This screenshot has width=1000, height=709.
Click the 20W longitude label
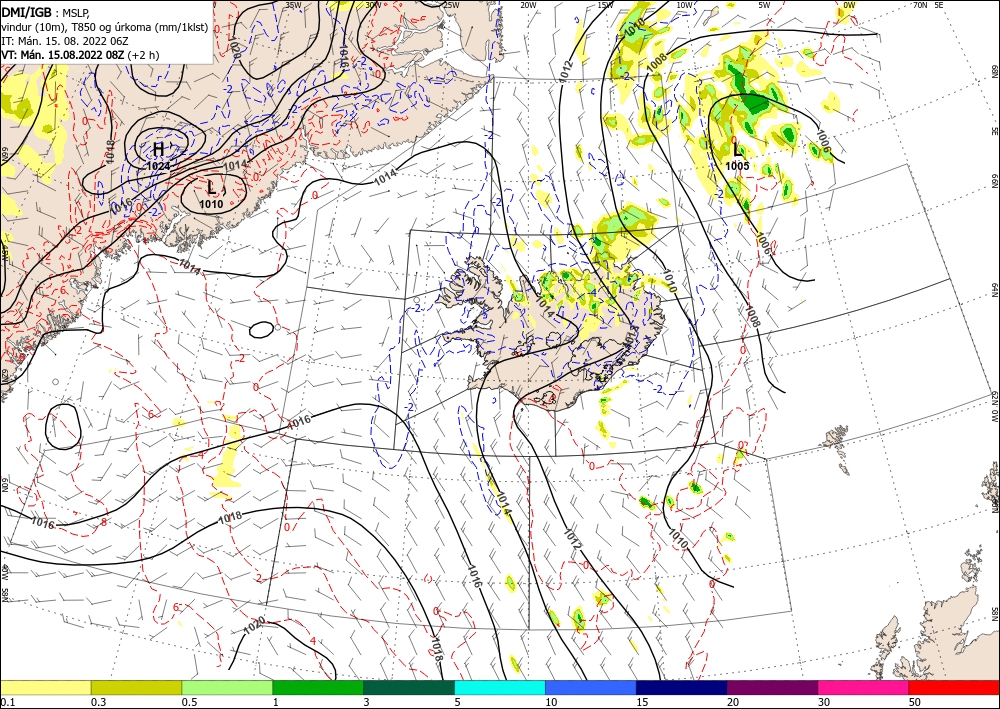(x=528, y=5)
